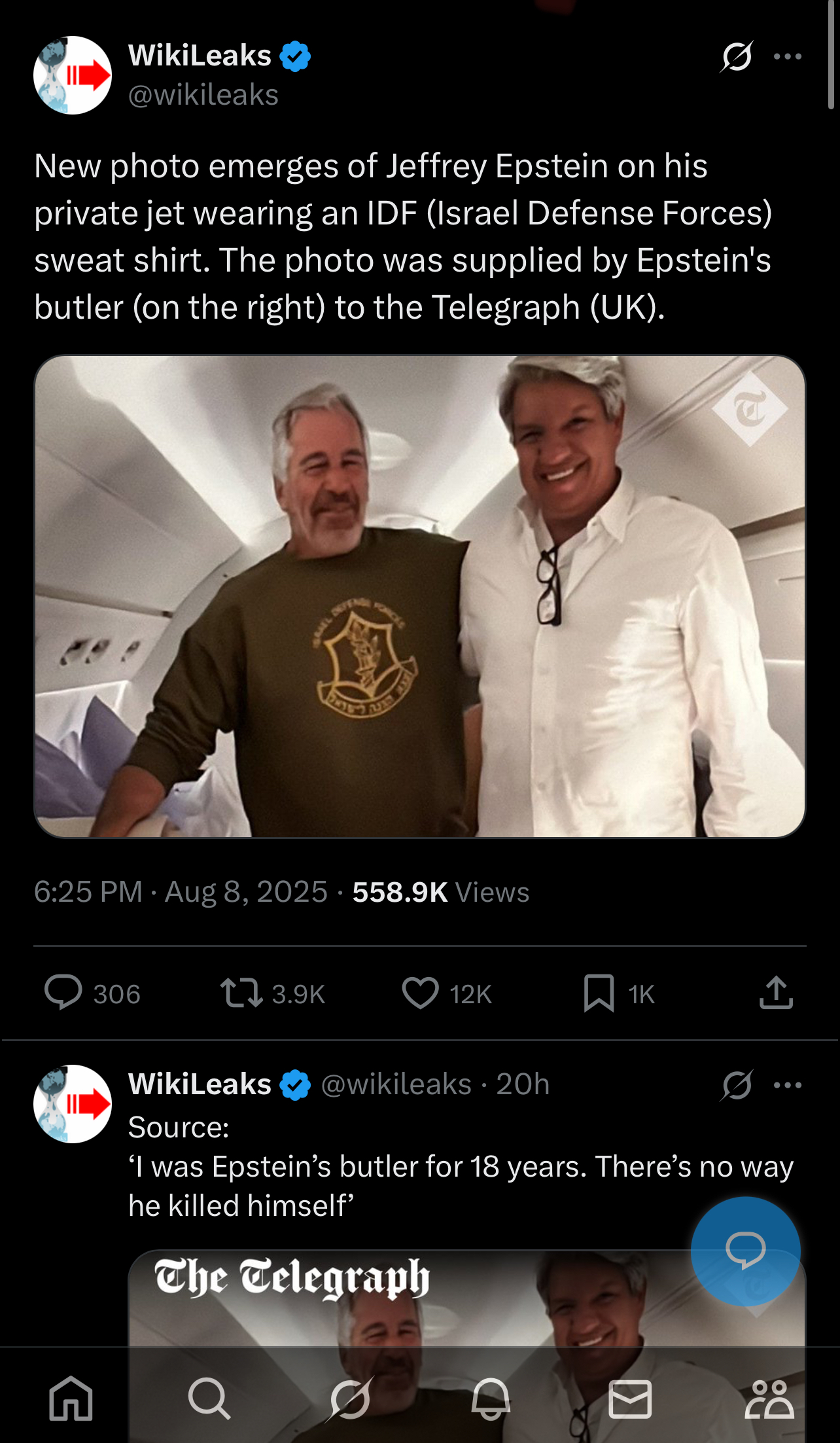Open the Search tab
Screen dimensions: 840x1443
pos(209,1398)
